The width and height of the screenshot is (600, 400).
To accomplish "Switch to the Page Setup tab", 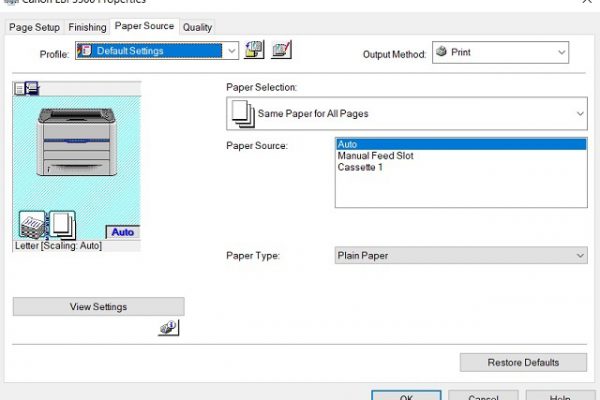I will (34, 27).
